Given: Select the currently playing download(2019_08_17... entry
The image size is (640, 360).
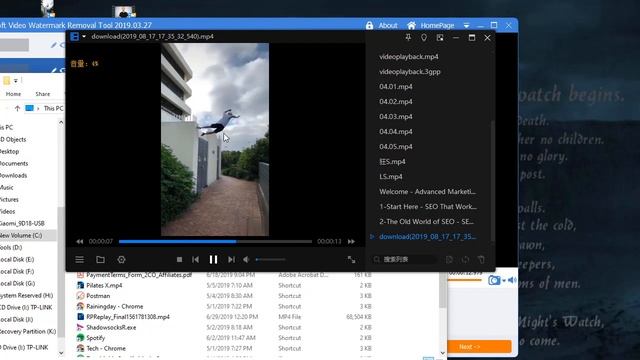Looking at the screenshot, I should click(x=429, y=237).
